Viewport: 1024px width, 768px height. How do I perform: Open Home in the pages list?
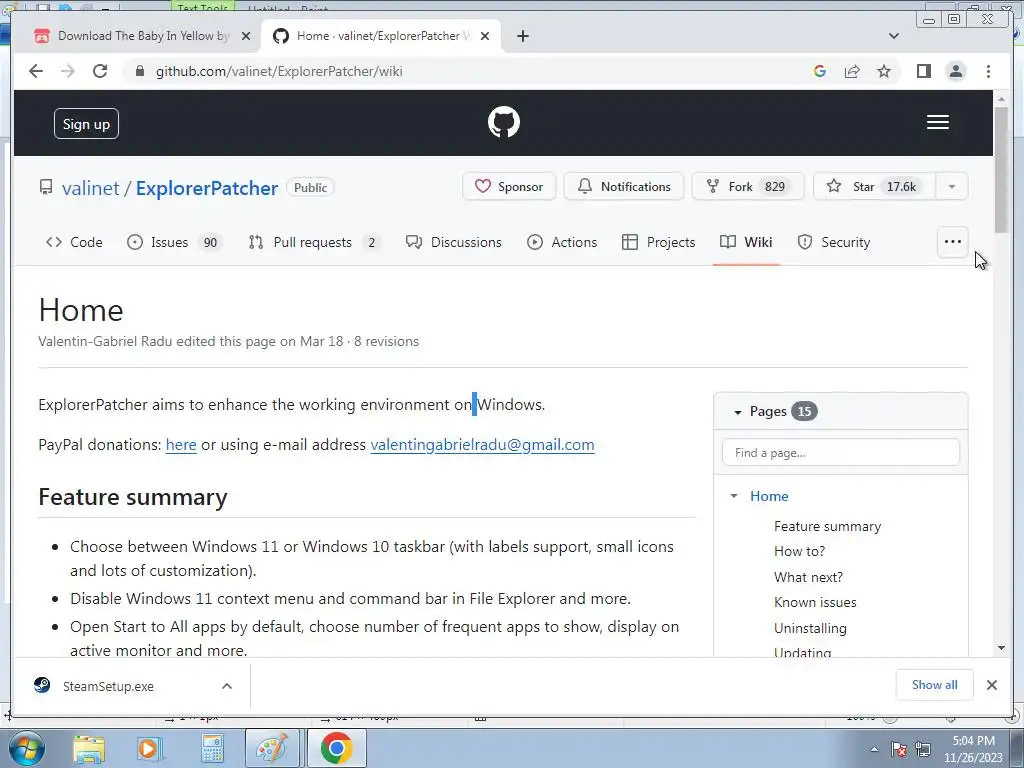pos(769,496)
